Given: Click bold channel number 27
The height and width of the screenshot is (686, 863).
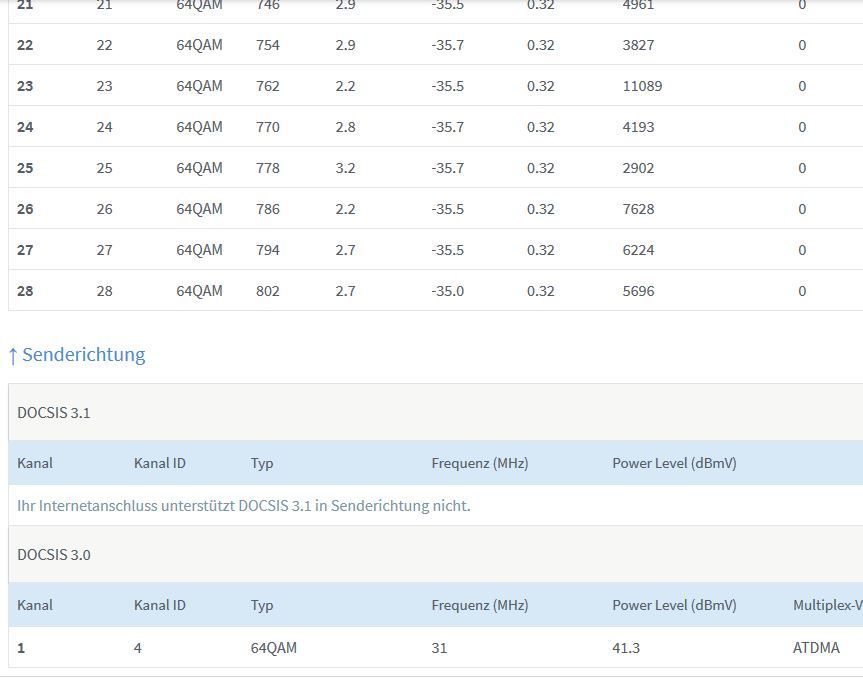Looking at the screenshot, I should pos(25,250).
